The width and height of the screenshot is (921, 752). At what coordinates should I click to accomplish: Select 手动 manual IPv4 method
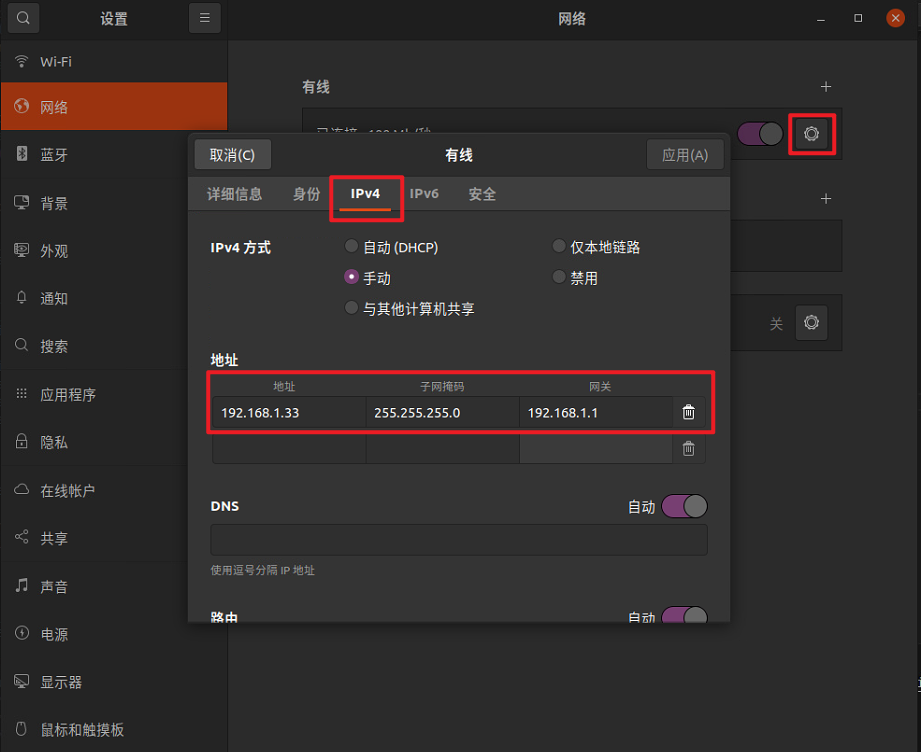click(368, 278)
